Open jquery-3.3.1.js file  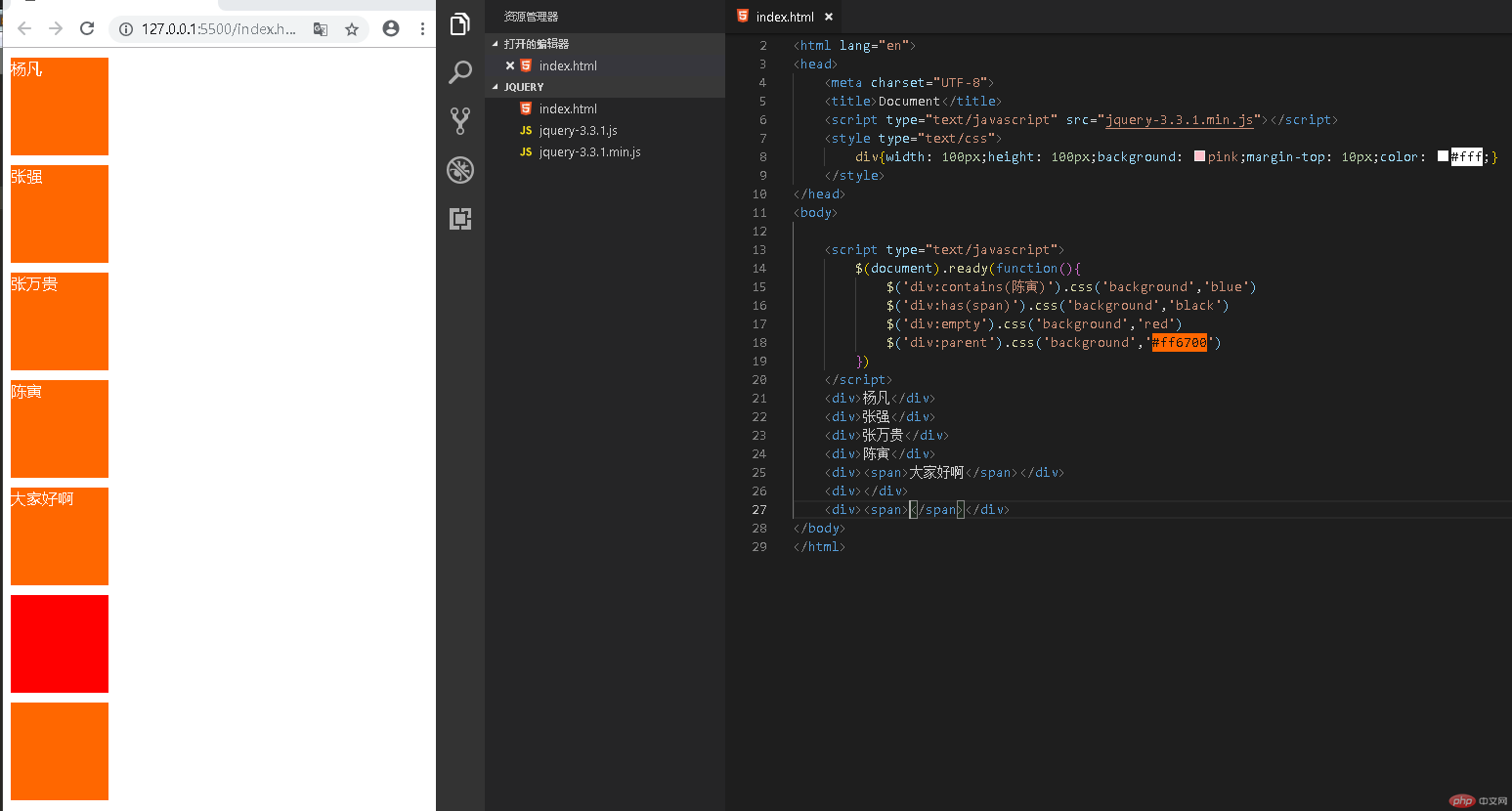coord(605,130)
